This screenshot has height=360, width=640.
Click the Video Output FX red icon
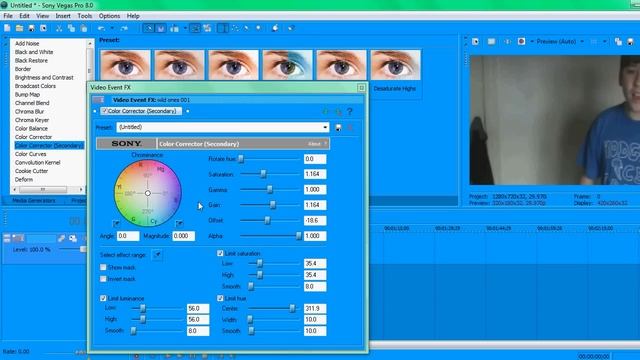(521, 42)
